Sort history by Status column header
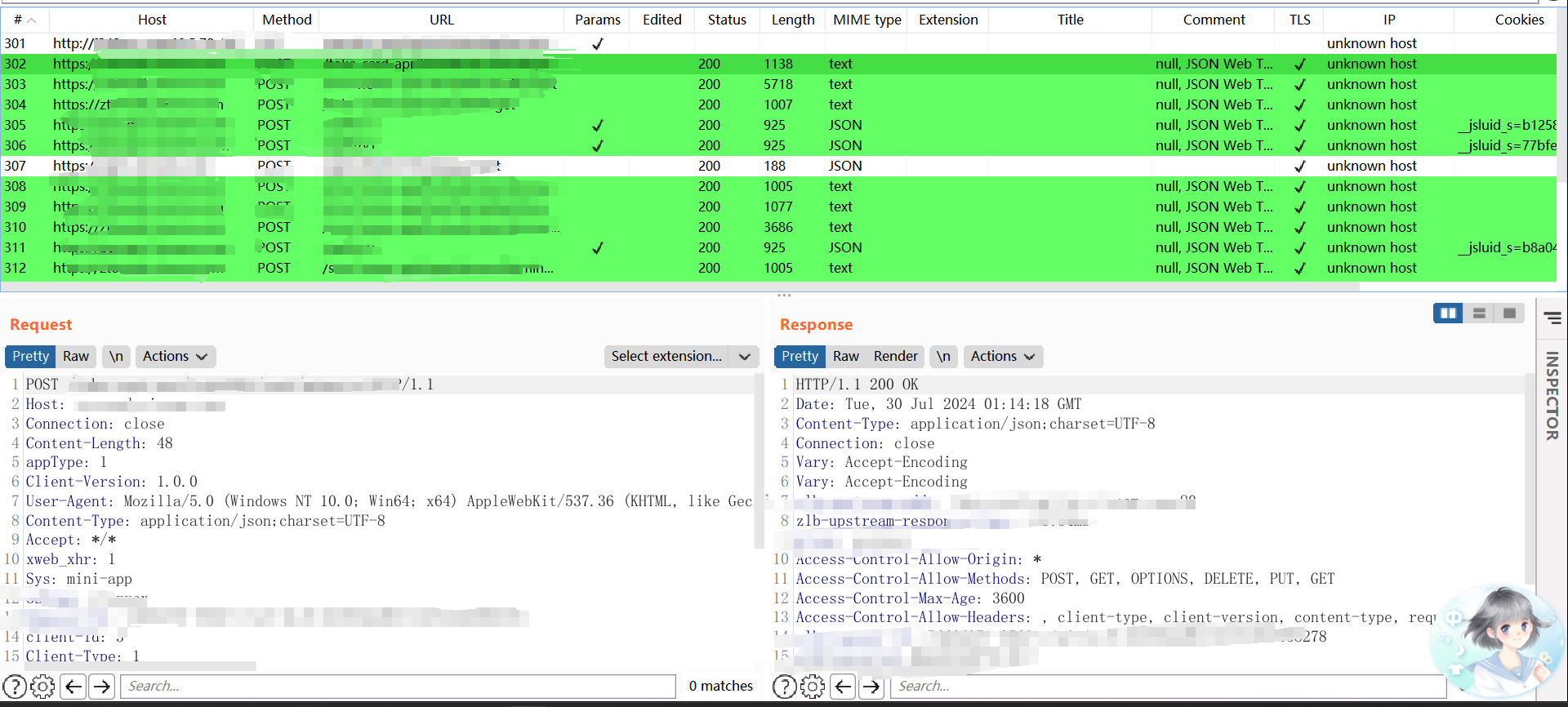 pyautogui.click(x=727, y=20)
